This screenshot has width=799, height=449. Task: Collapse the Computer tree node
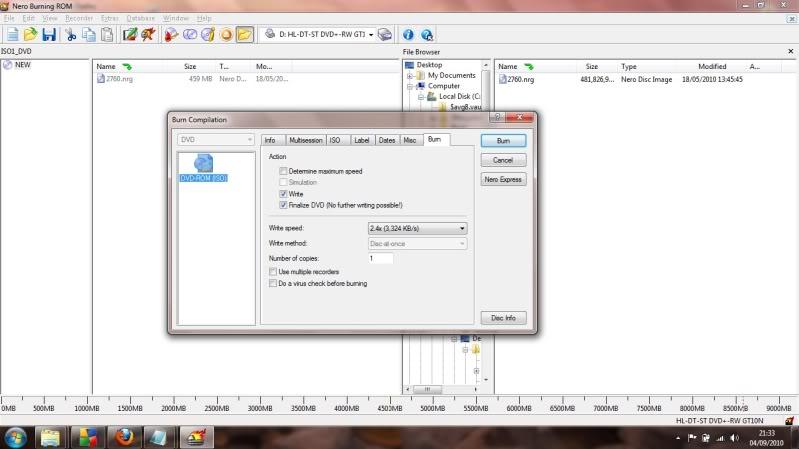pyautogui.click(x=410, y=86)
